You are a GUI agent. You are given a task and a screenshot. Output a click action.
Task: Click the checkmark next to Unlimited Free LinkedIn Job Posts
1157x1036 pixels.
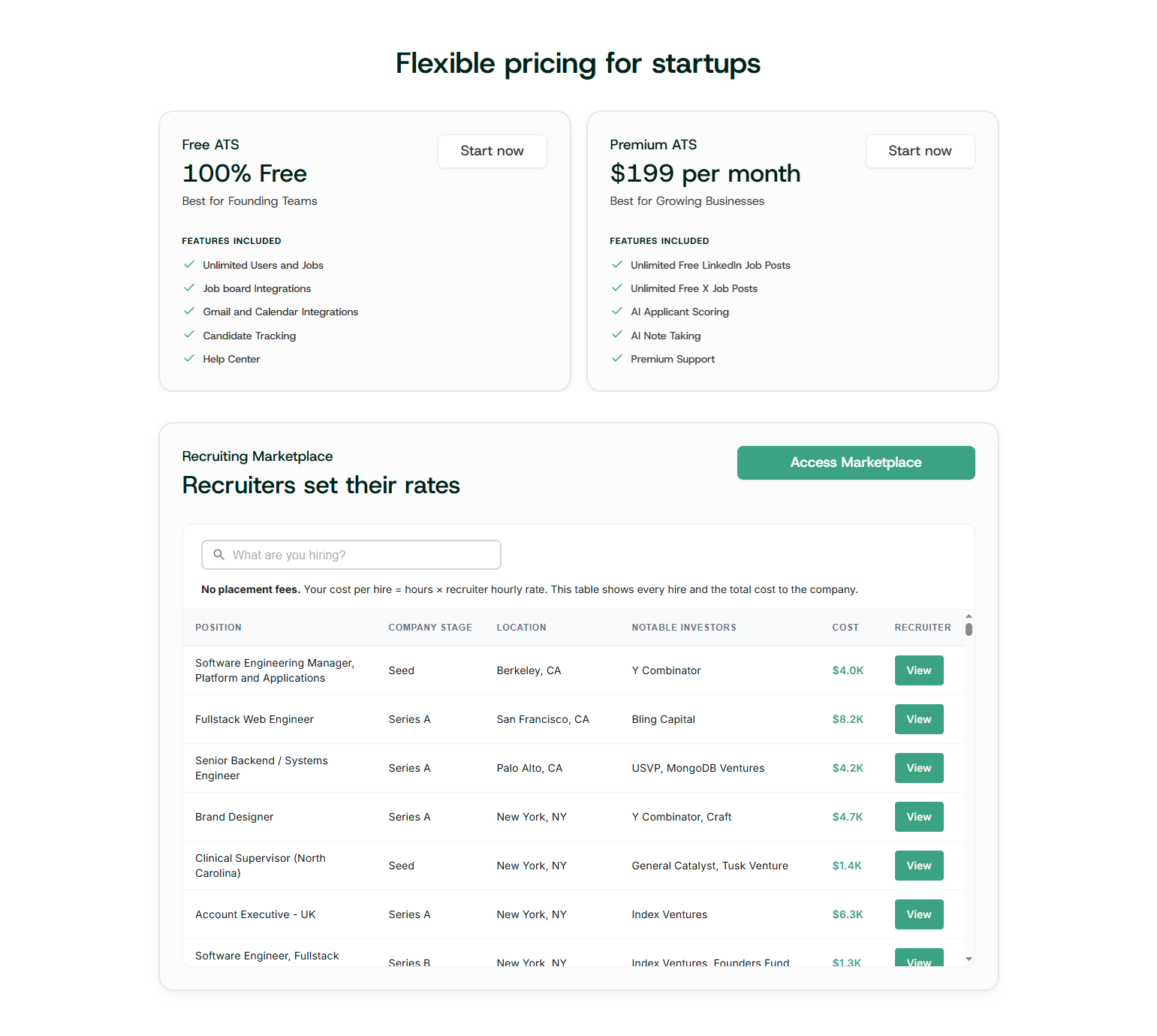click(616, 264)
